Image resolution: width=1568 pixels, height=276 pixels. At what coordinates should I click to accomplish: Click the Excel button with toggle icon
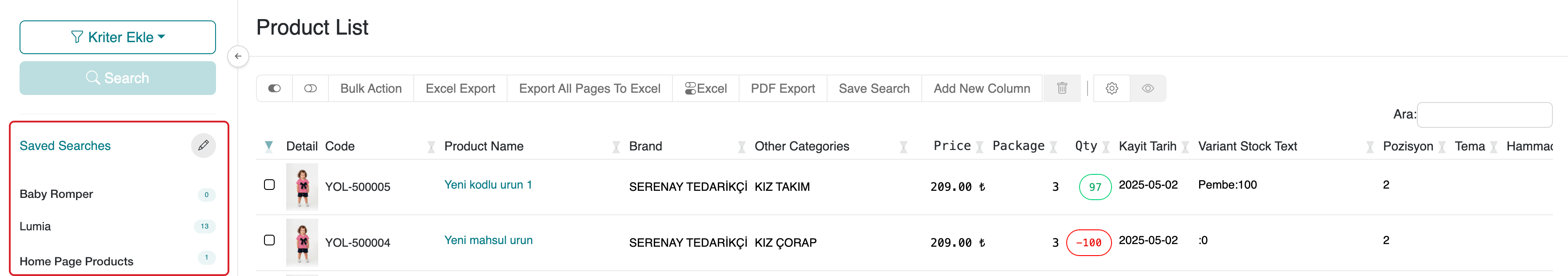point(705,88)
